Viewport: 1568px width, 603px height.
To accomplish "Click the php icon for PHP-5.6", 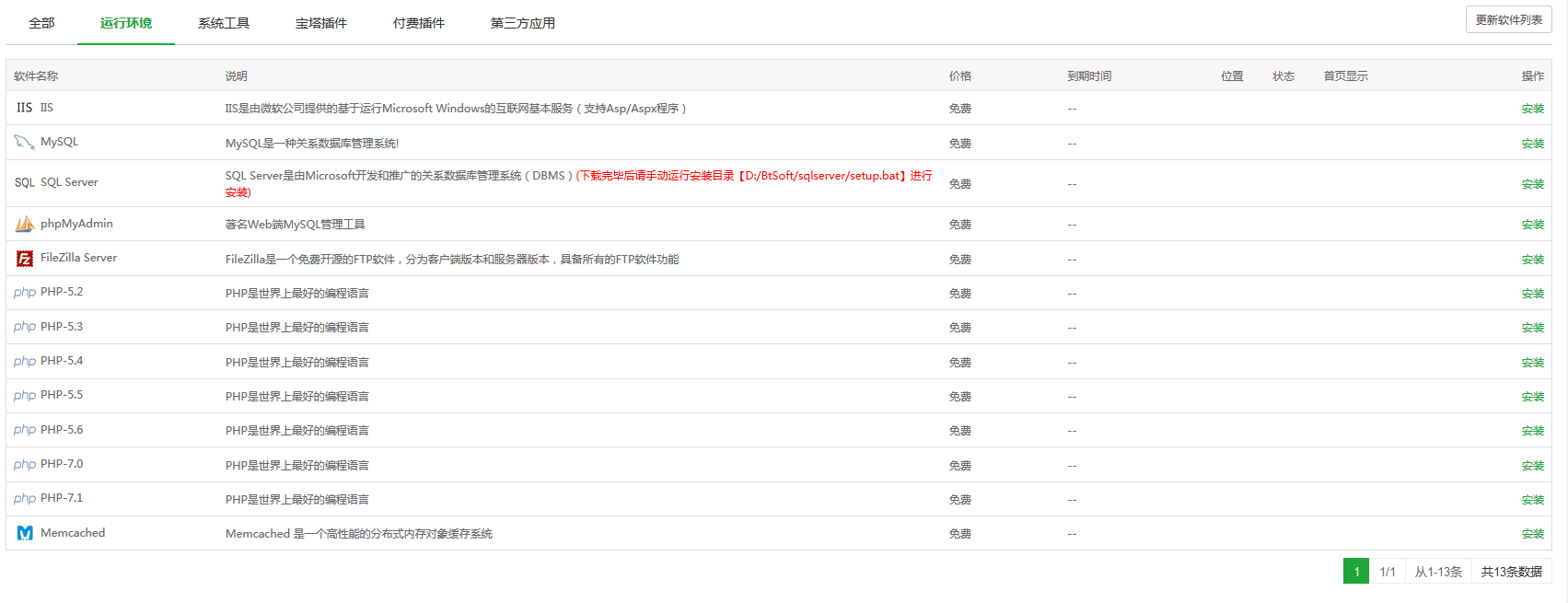I will [x=25, y=430].
